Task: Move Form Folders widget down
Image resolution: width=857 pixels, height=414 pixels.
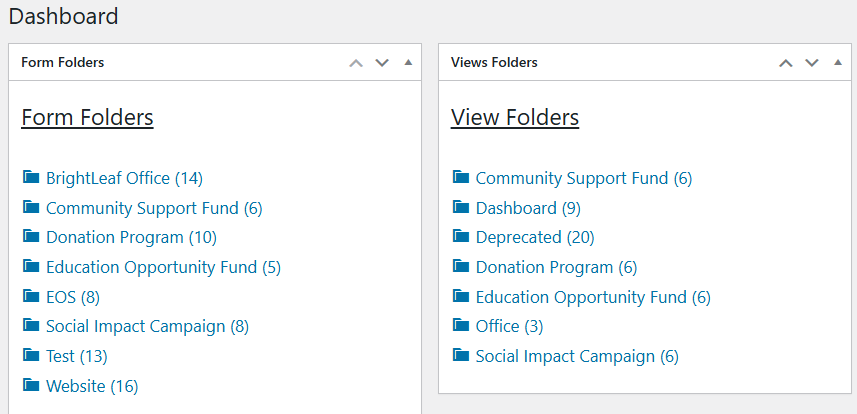Action: [381, 63]
